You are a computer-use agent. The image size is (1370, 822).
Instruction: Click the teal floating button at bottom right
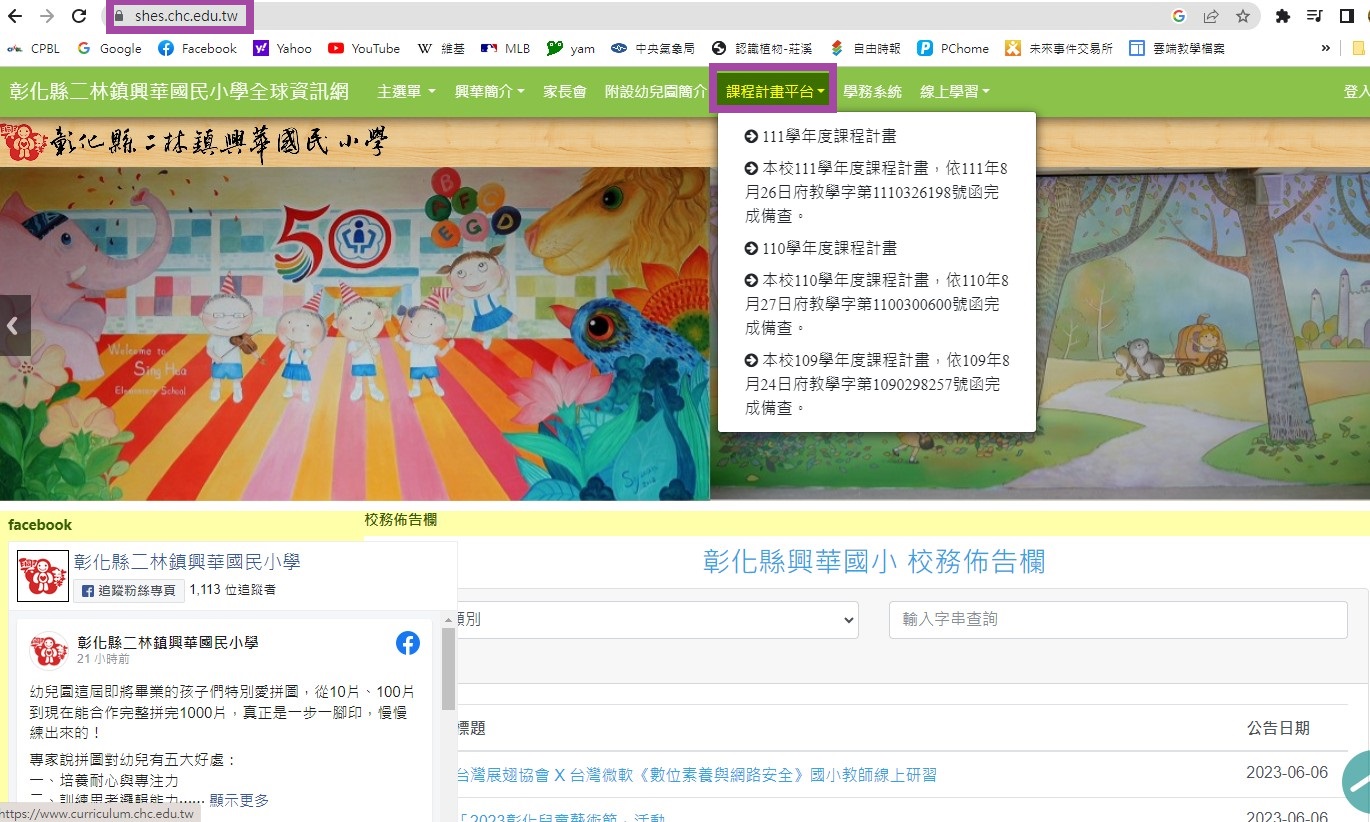coord(1355,781)
